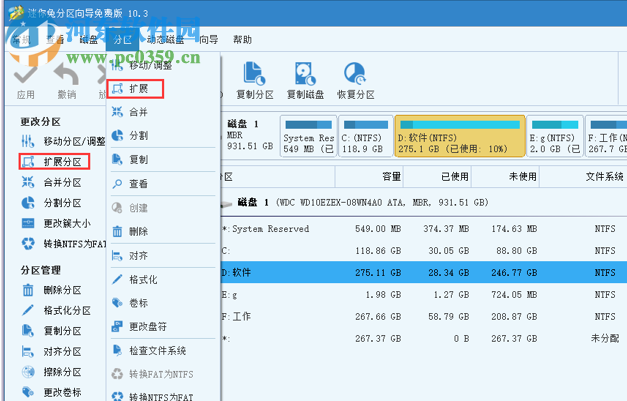Click 合并分区 in the left sidebar

click(x=51, y=183)
